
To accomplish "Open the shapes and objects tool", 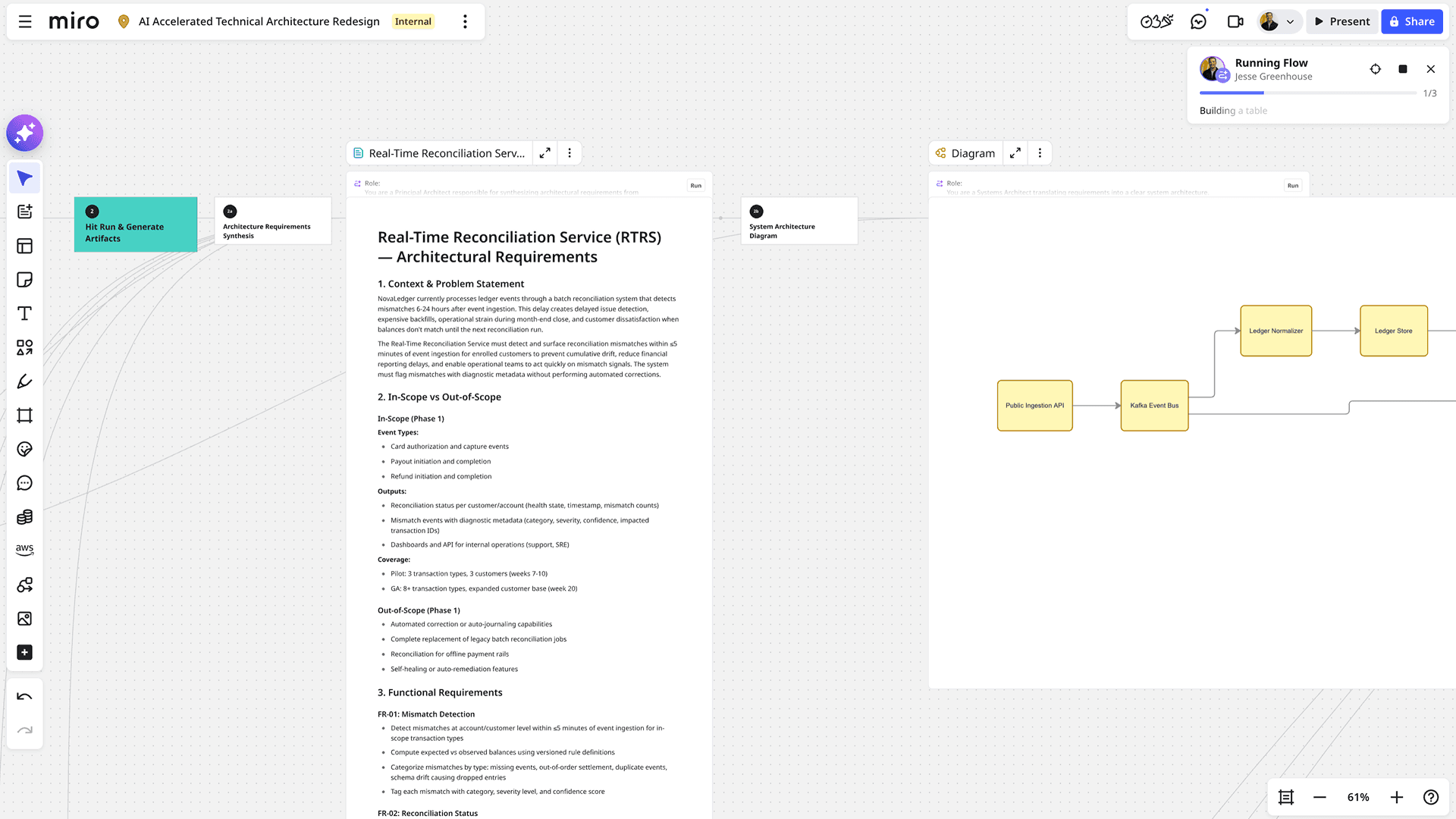I will [24, 347].
